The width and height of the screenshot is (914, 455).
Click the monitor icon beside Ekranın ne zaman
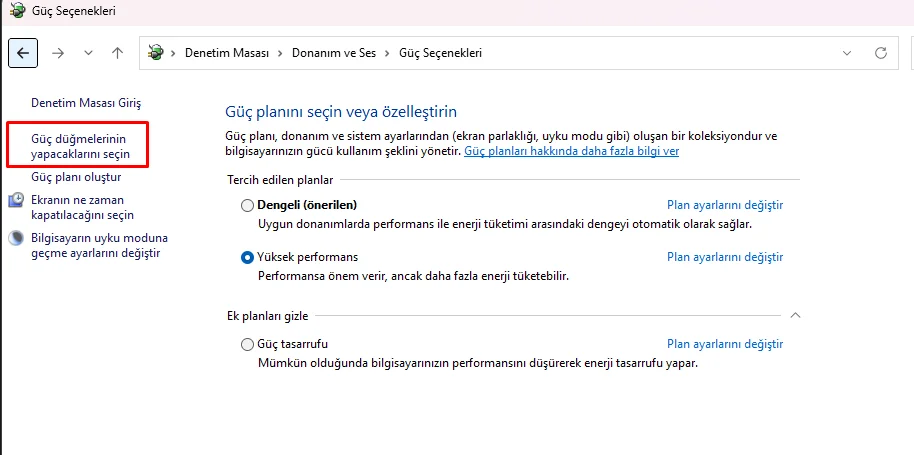click(16, 201)
